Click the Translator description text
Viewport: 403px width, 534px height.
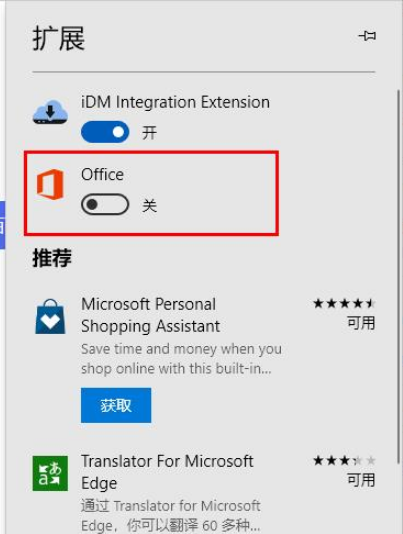pos(170,516)
